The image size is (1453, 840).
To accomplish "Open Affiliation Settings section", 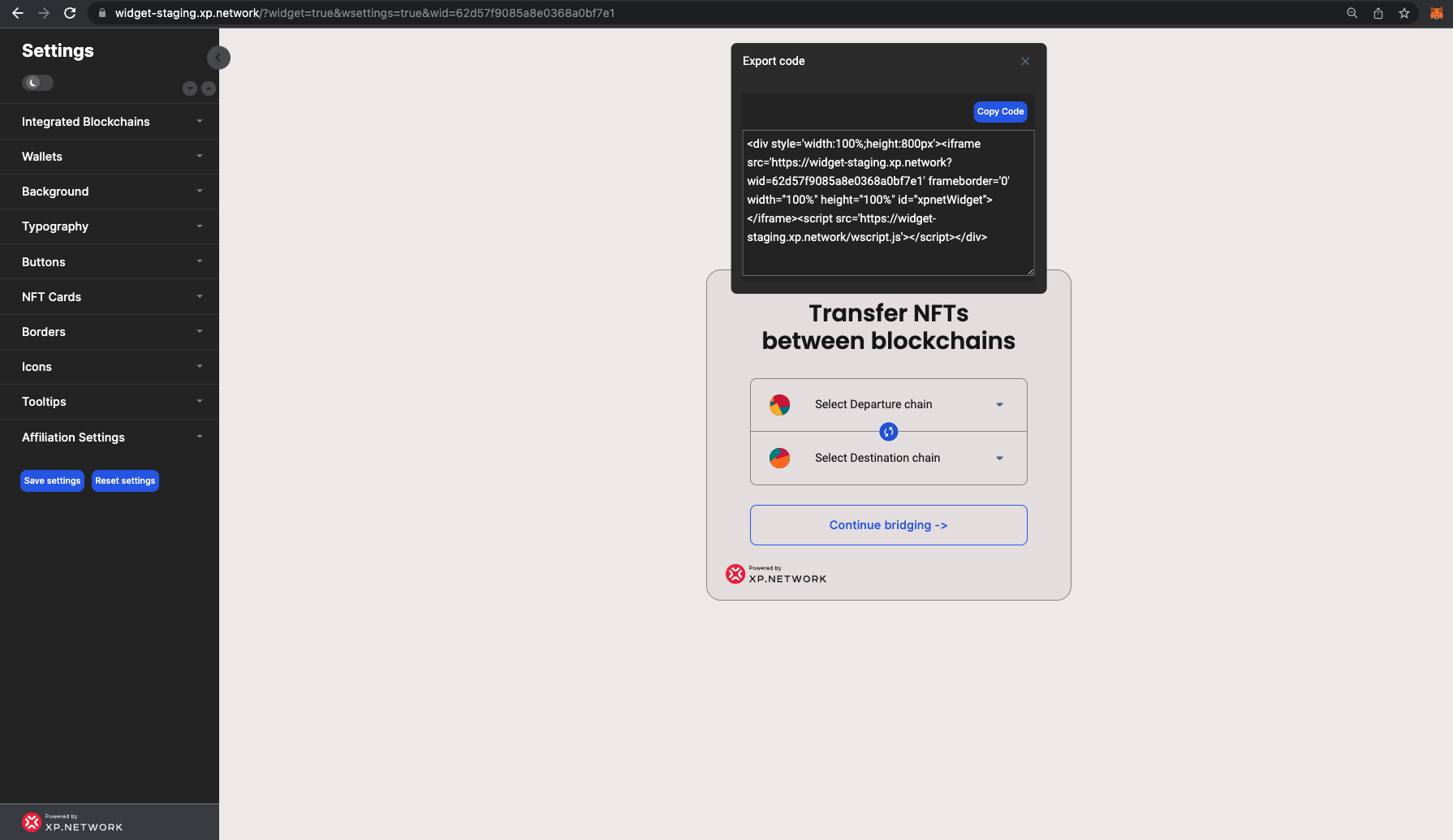I will (x=110, y=437).
